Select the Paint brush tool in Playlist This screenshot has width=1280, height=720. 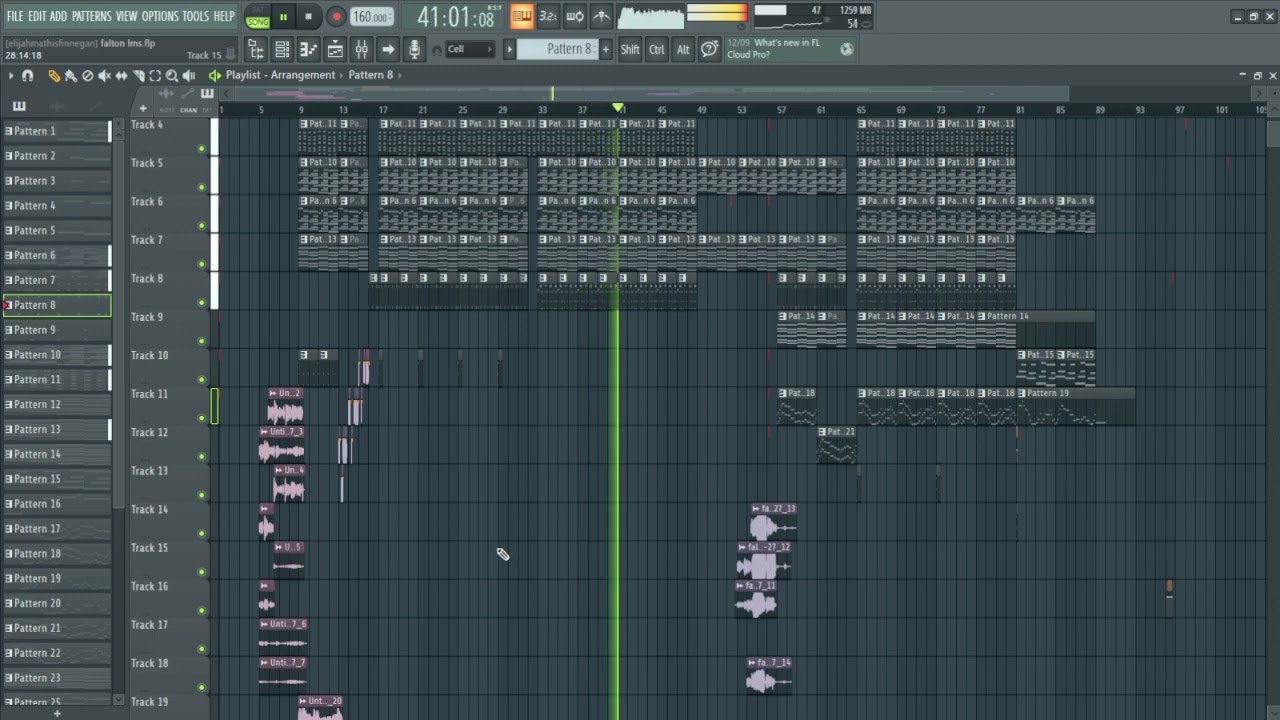[71, 75]
